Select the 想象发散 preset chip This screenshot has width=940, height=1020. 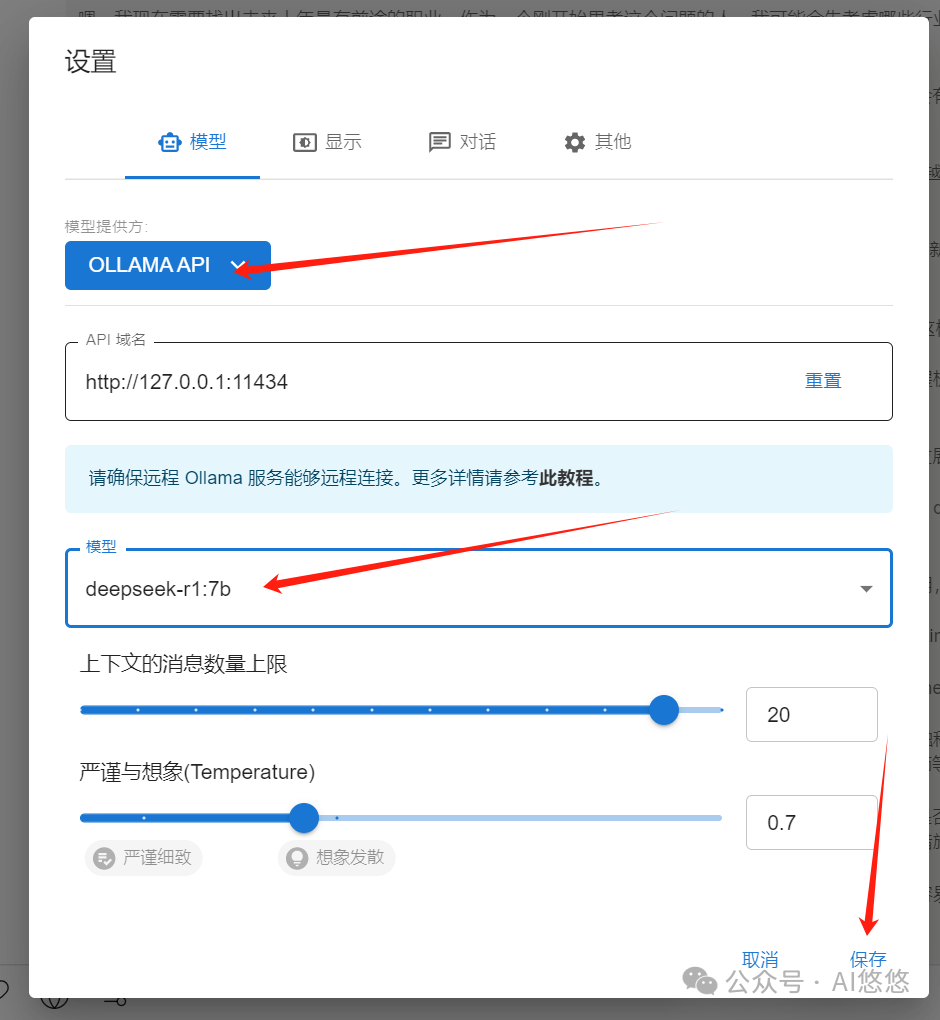click(x=336, y=857)
